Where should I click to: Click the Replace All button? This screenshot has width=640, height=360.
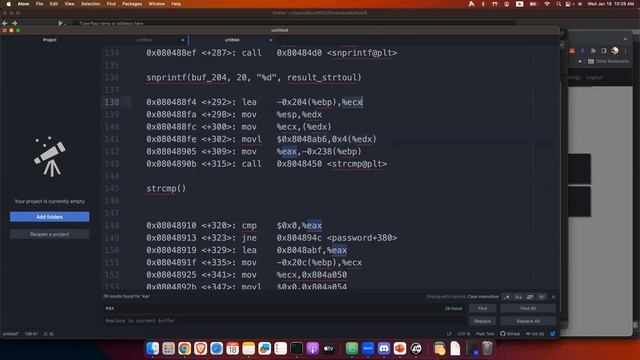click(528, 321)
